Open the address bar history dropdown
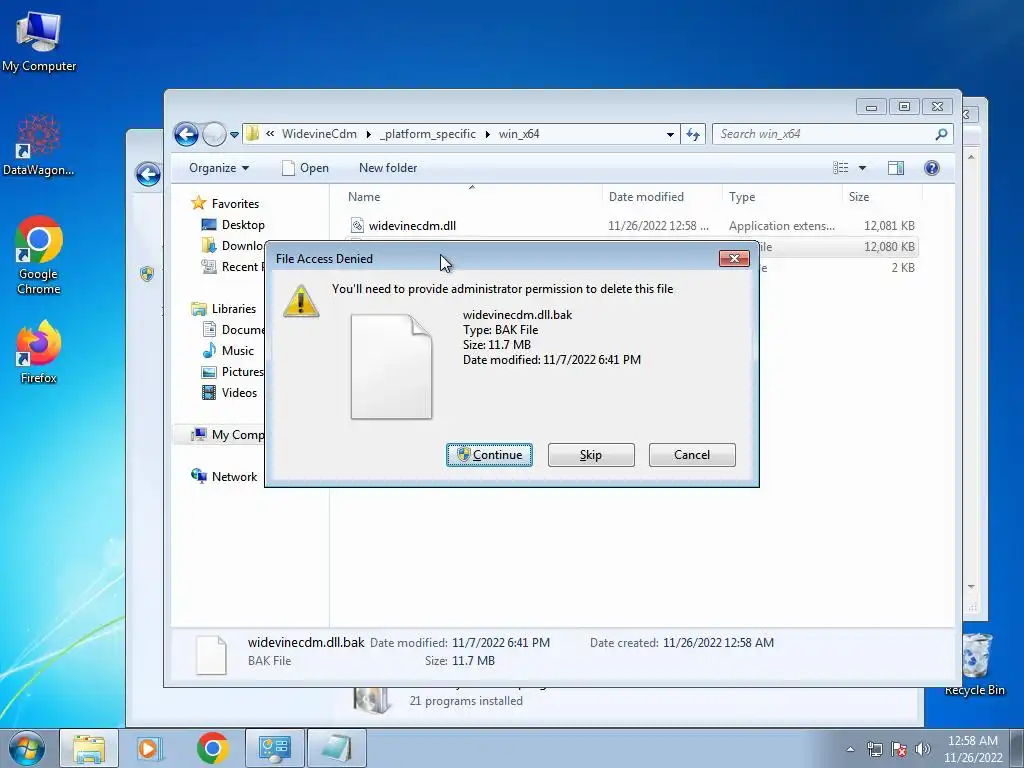Viewport: 1024px width, 768px height. pyautogui.click(x=670, y=135)
